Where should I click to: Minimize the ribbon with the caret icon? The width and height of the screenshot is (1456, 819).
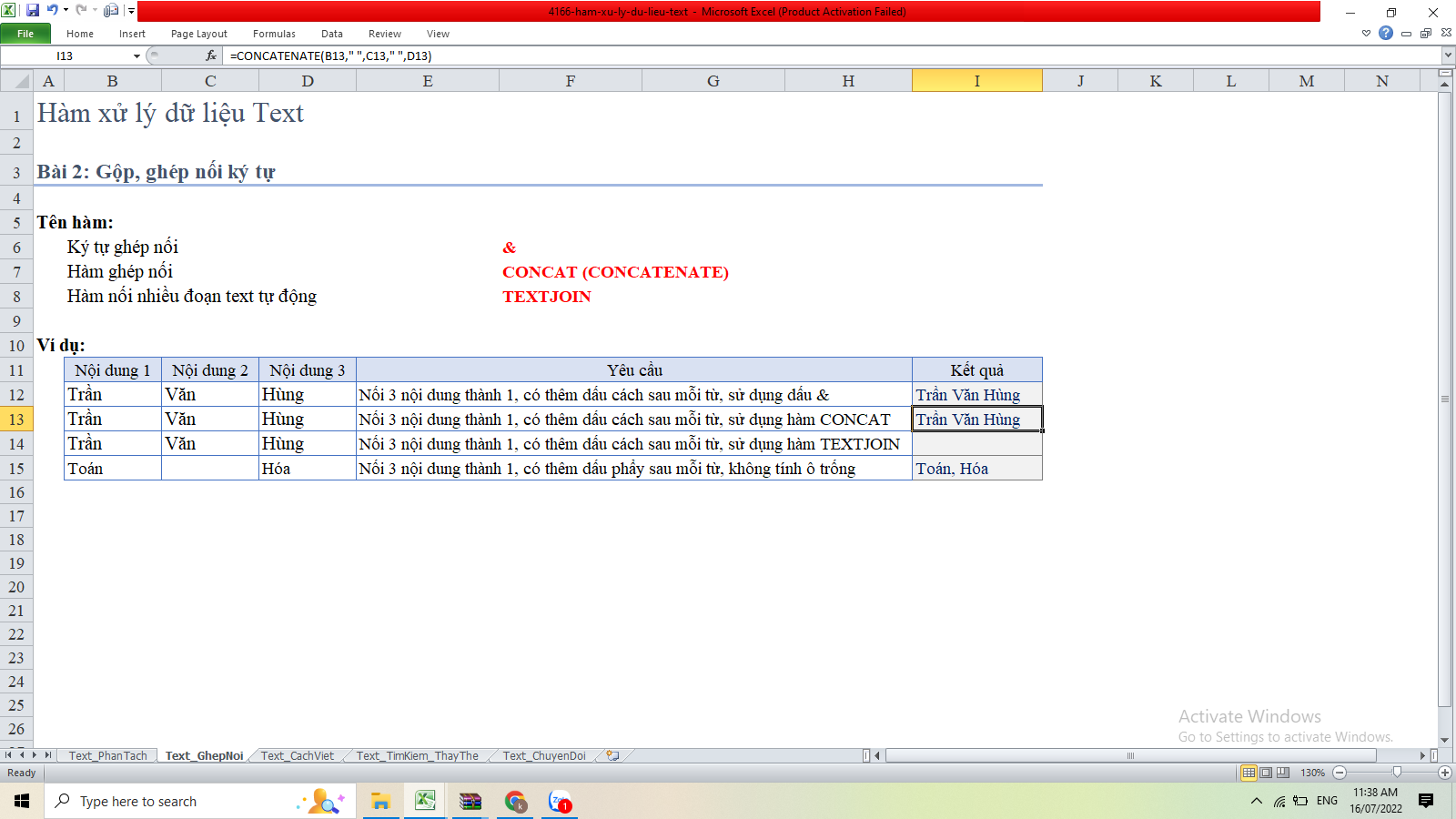click(x=1366, y=33)
